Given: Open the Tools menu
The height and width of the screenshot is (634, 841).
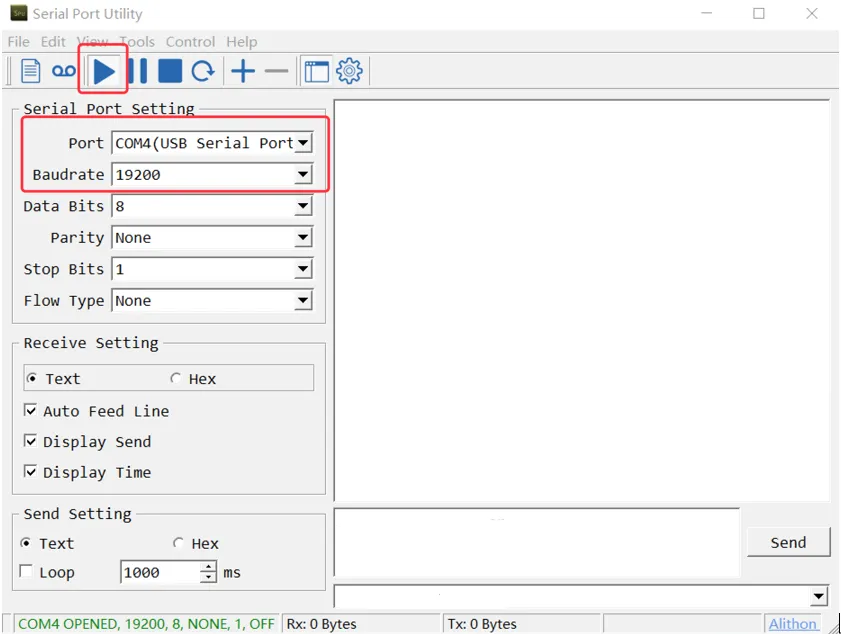Looking at the screenshot, I should pos(137,42).
